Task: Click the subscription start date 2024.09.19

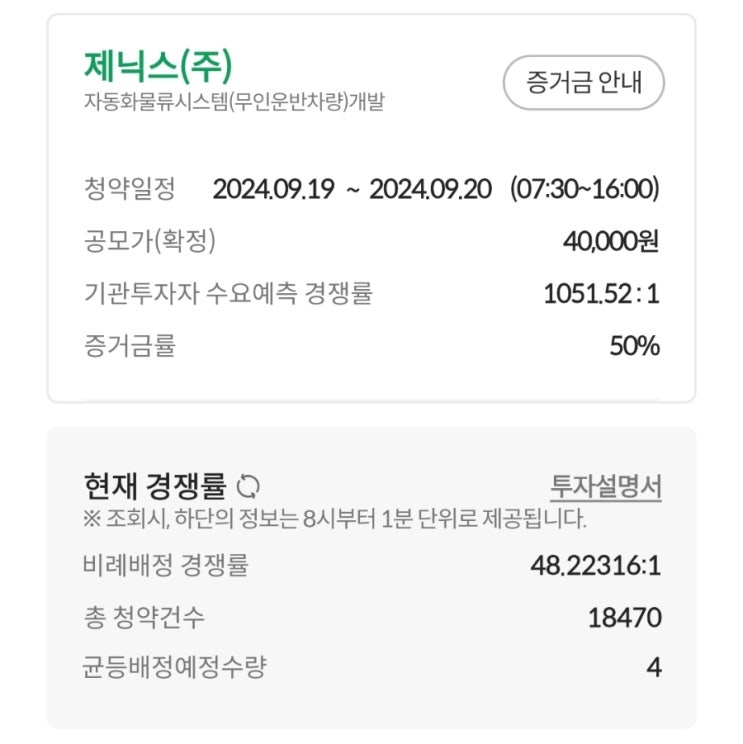Action: pyautogui.click(x=273, y=188)
